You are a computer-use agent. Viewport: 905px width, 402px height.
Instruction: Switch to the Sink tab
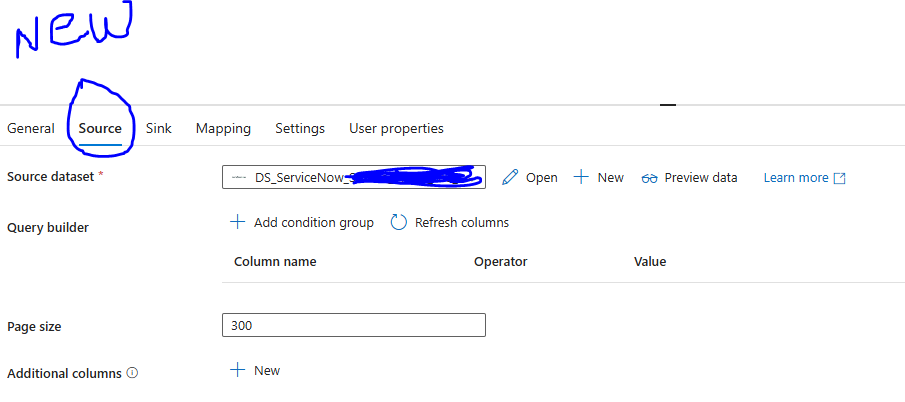pyautogui.click(x=159, y=128)
